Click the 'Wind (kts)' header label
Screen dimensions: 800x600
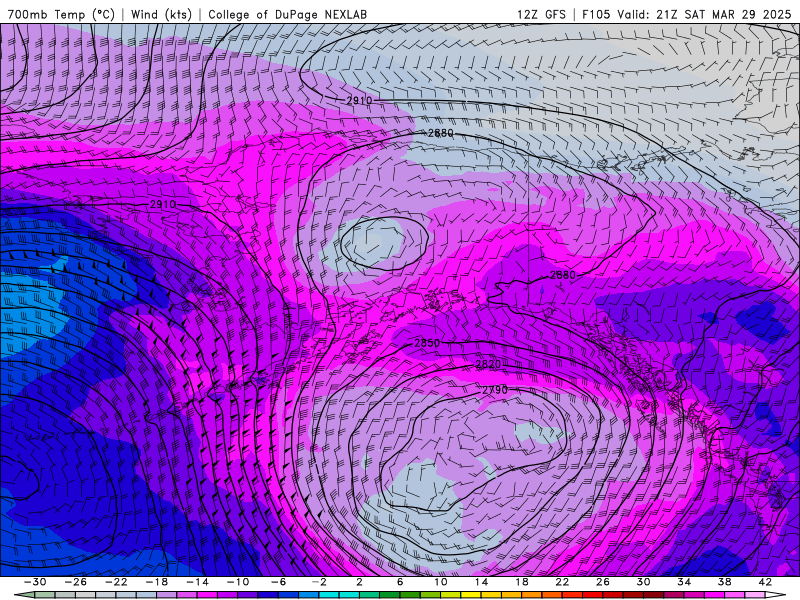click(x=161, y=14)
